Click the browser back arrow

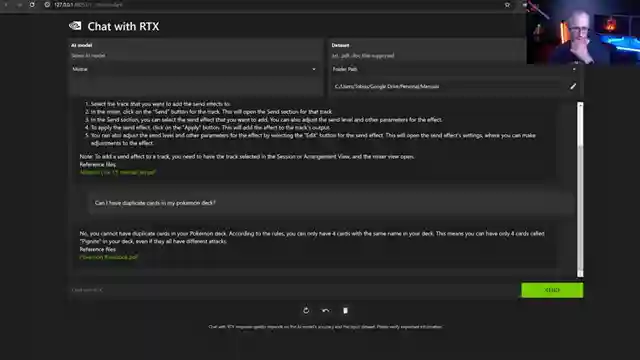tap(6, 4)
